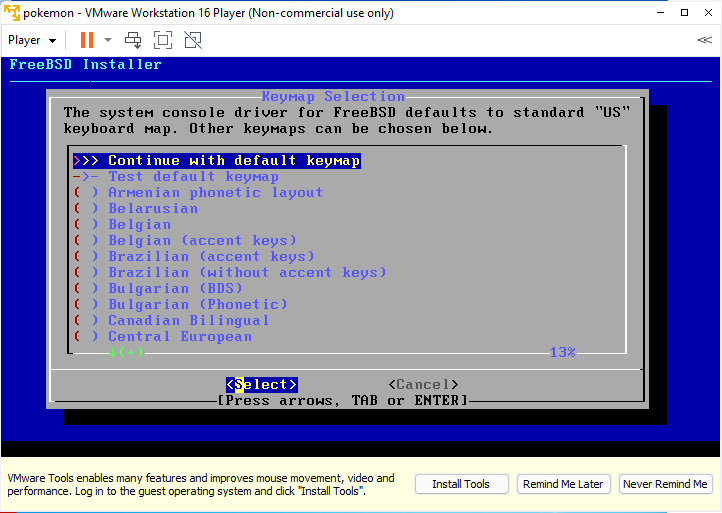Screen dimensions: 722x513
Task: Close the VMware Player window
Action: pyautogui.click(x=709, y=12)
